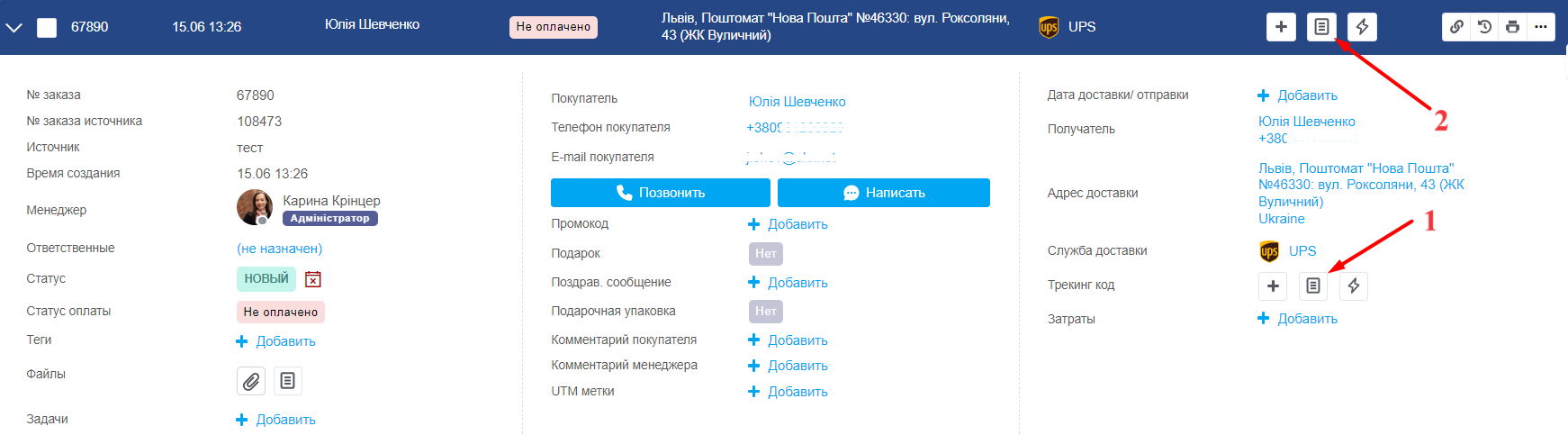Viewport: 1568px width, 435px height.
Task: Tick the checkbox next to order 67890
Action: click(x=47, y=27)
